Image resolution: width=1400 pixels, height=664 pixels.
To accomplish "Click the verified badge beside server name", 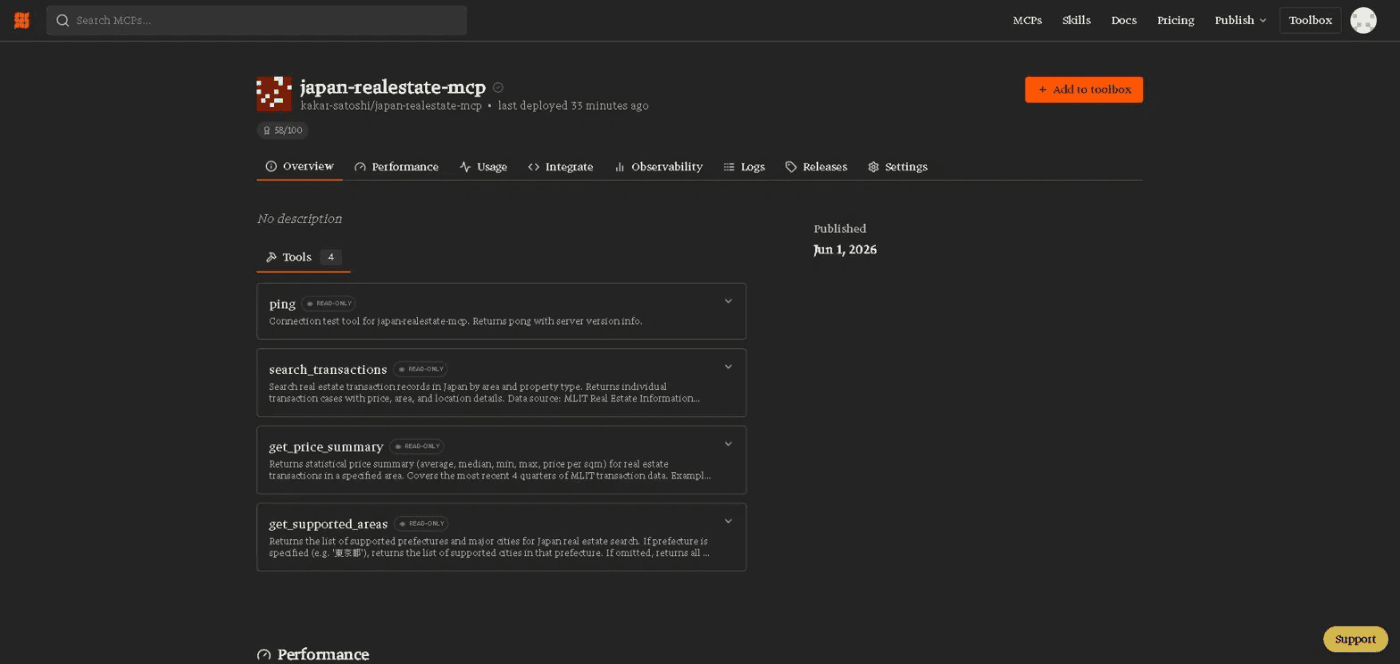I will tap(498, 88).
